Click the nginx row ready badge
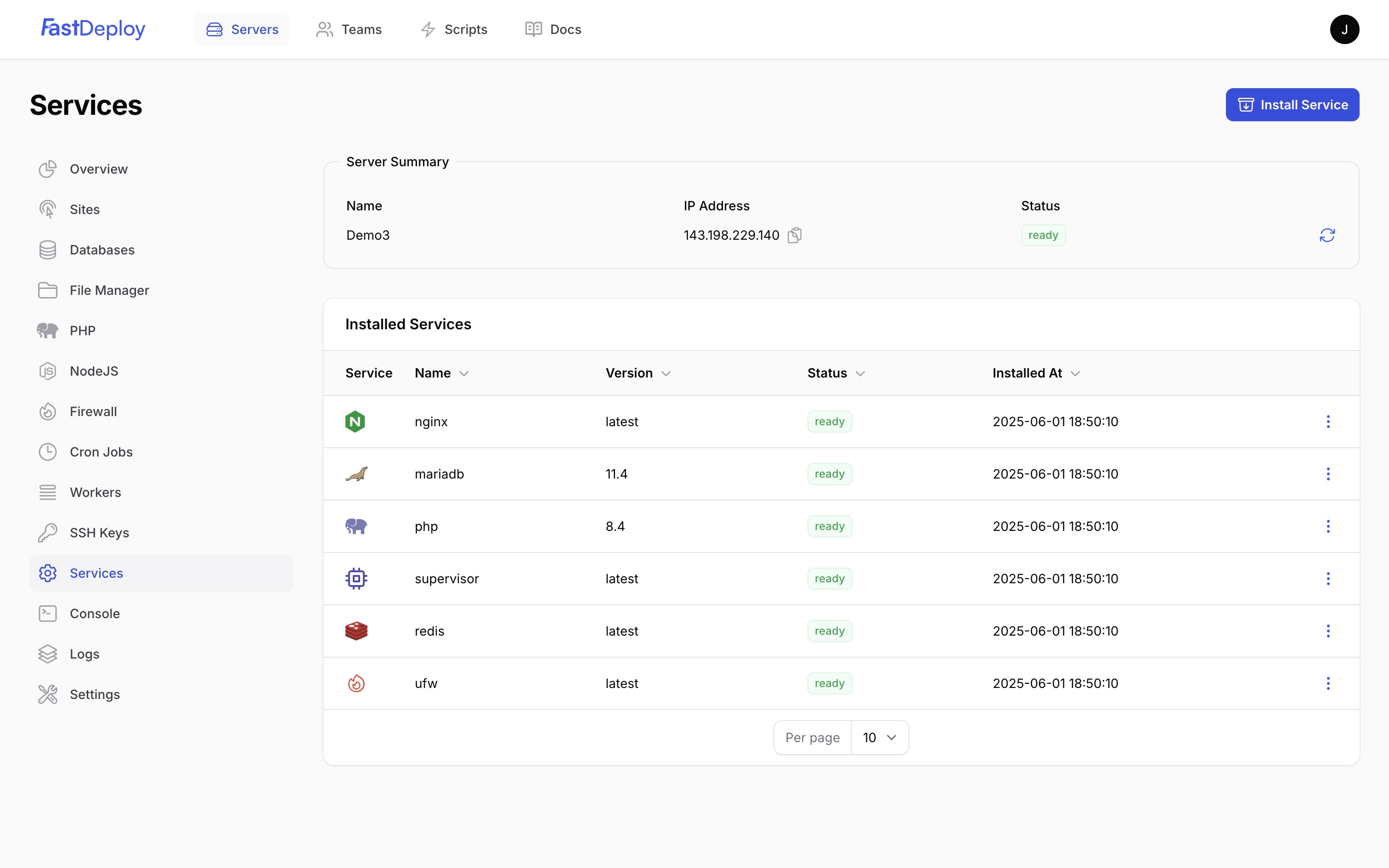The height and width of the screenshot is (868, 1389). 830,422
